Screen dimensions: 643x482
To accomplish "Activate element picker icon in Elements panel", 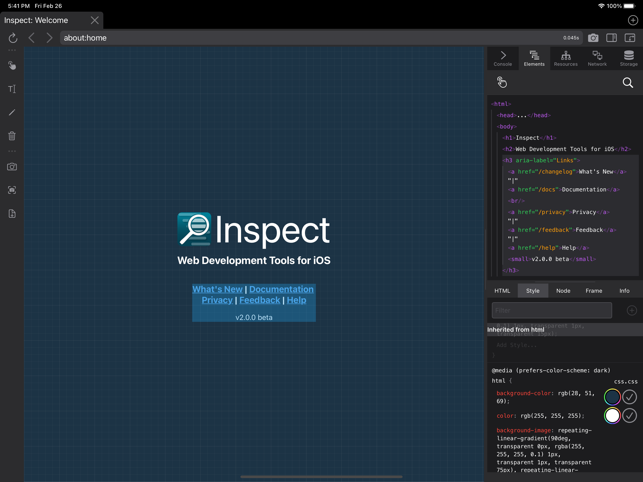I will click(x=502, y=82).
